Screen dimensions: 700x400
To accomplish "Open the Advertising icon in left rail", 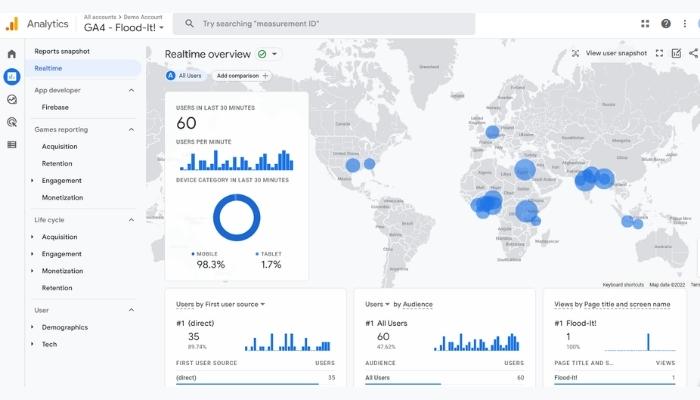I will 12,122.
